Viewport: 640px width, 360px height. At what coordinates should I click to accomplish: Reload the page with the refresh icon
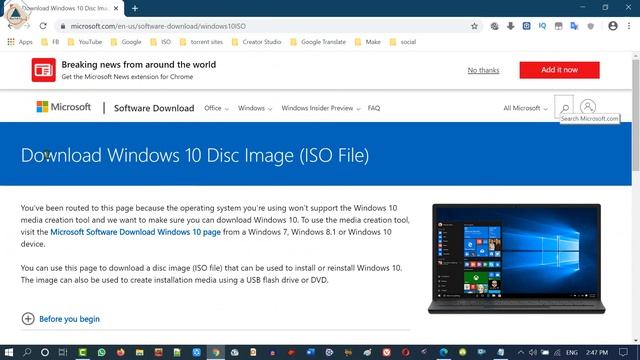pyautogui.click(x=43, y=26)
